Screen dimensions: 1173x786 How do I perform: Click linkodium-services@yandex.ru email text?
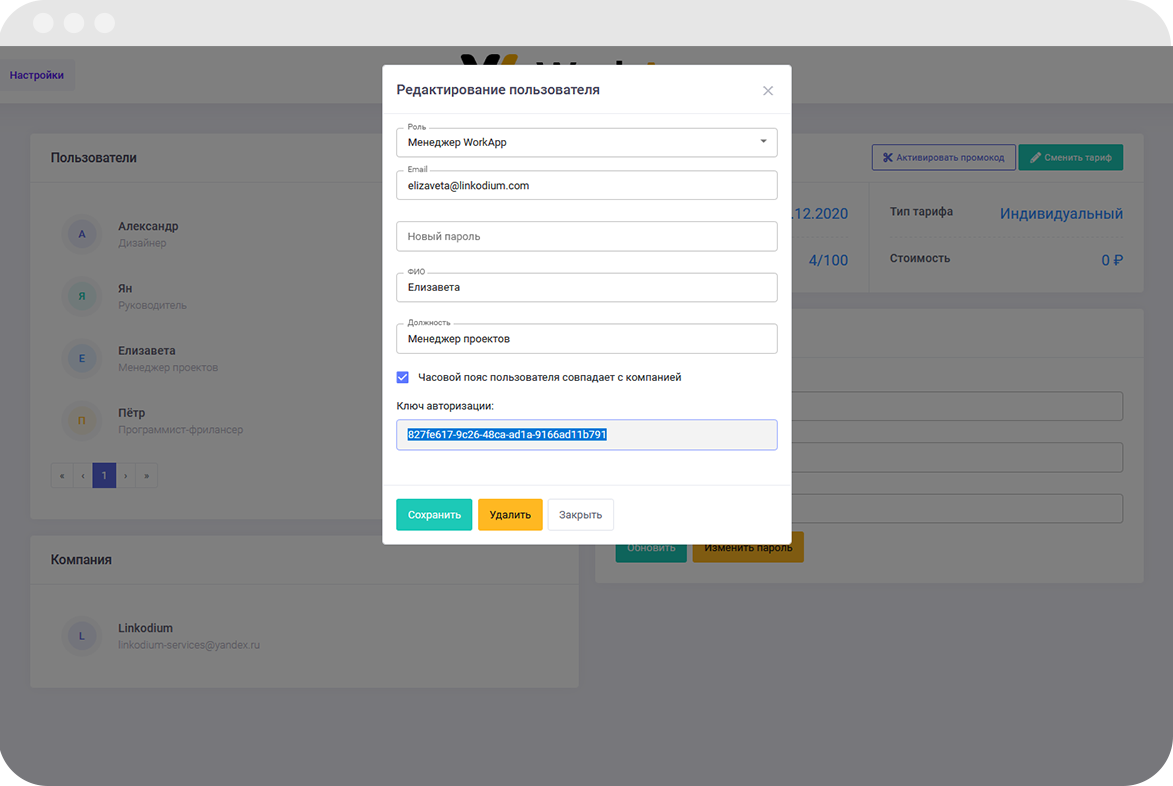[189, 645]
